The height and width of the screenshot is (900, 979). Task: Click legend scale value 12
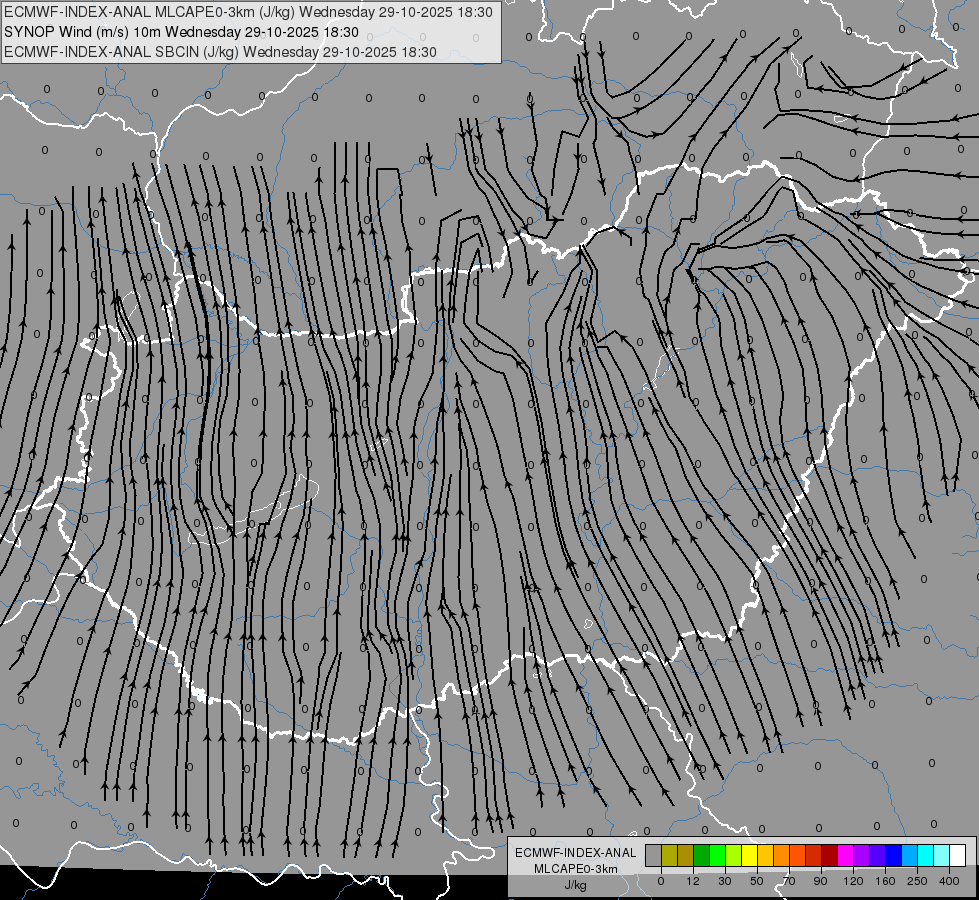pos(693,881)
